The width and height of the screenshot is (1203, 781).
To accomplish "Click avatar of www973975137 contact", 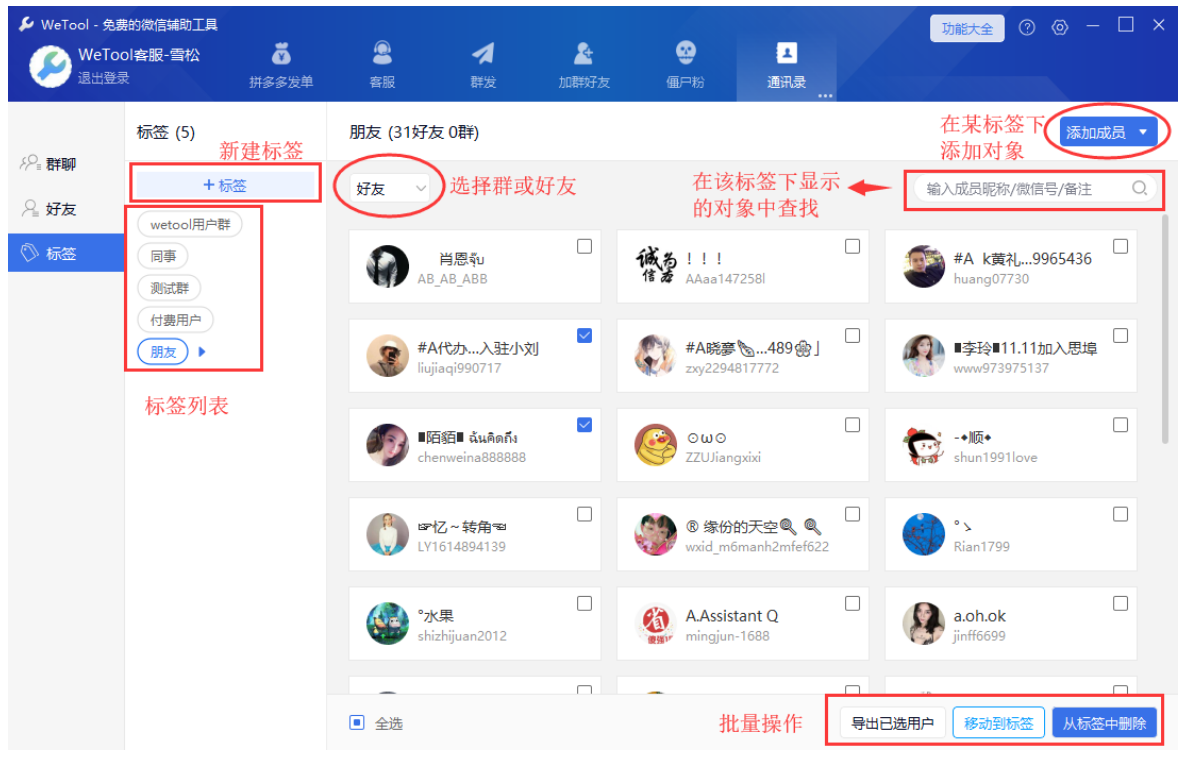I will click(924, 356).
